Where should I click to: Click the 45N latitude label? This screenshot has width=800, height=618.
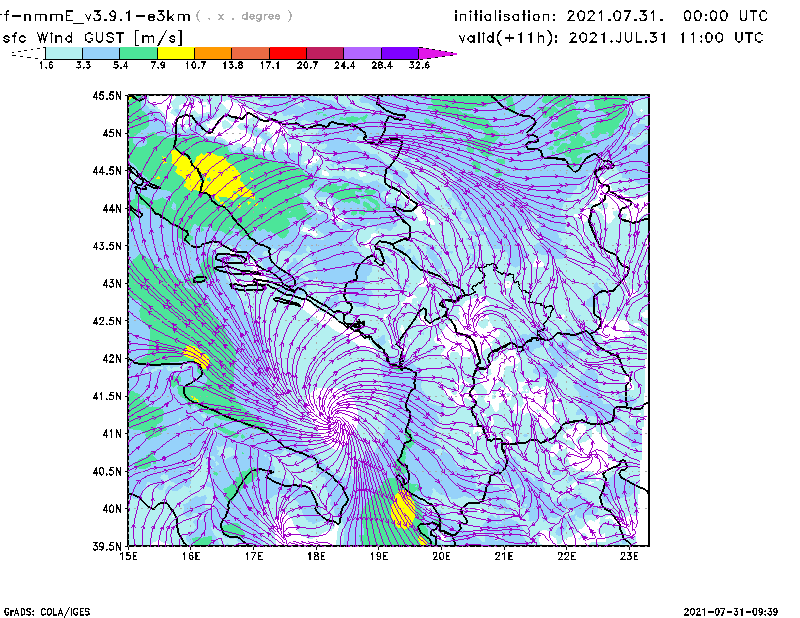click(x=112, y=133)
